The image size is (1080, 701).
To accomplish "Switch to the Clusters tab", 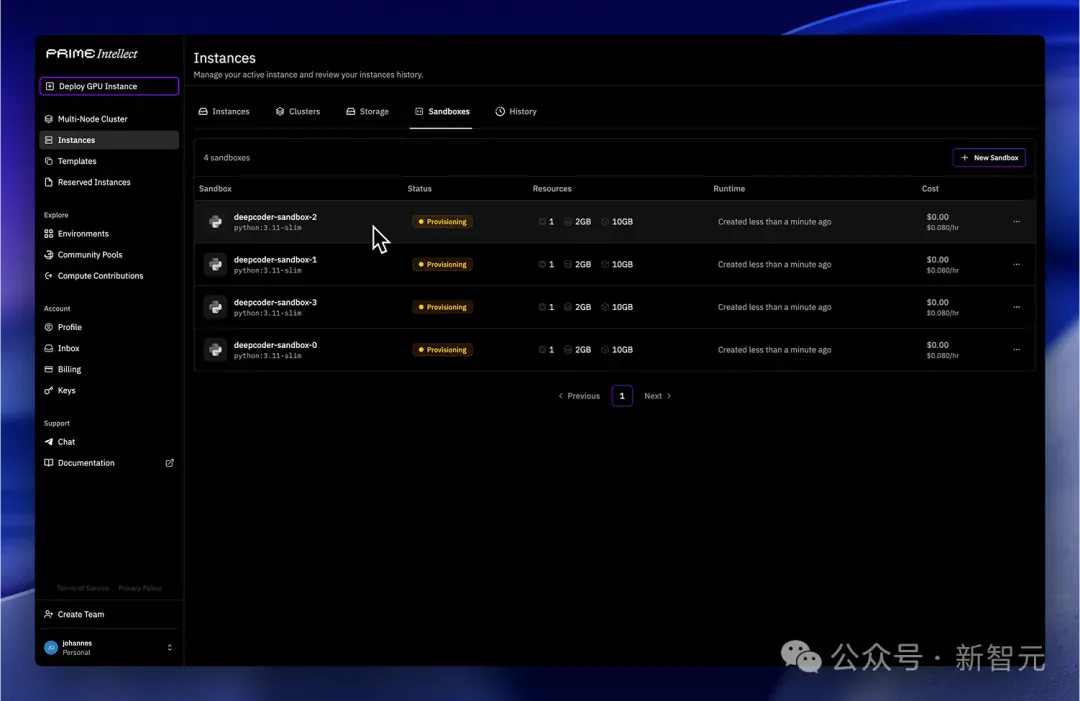I will click(x=298, y=112).
